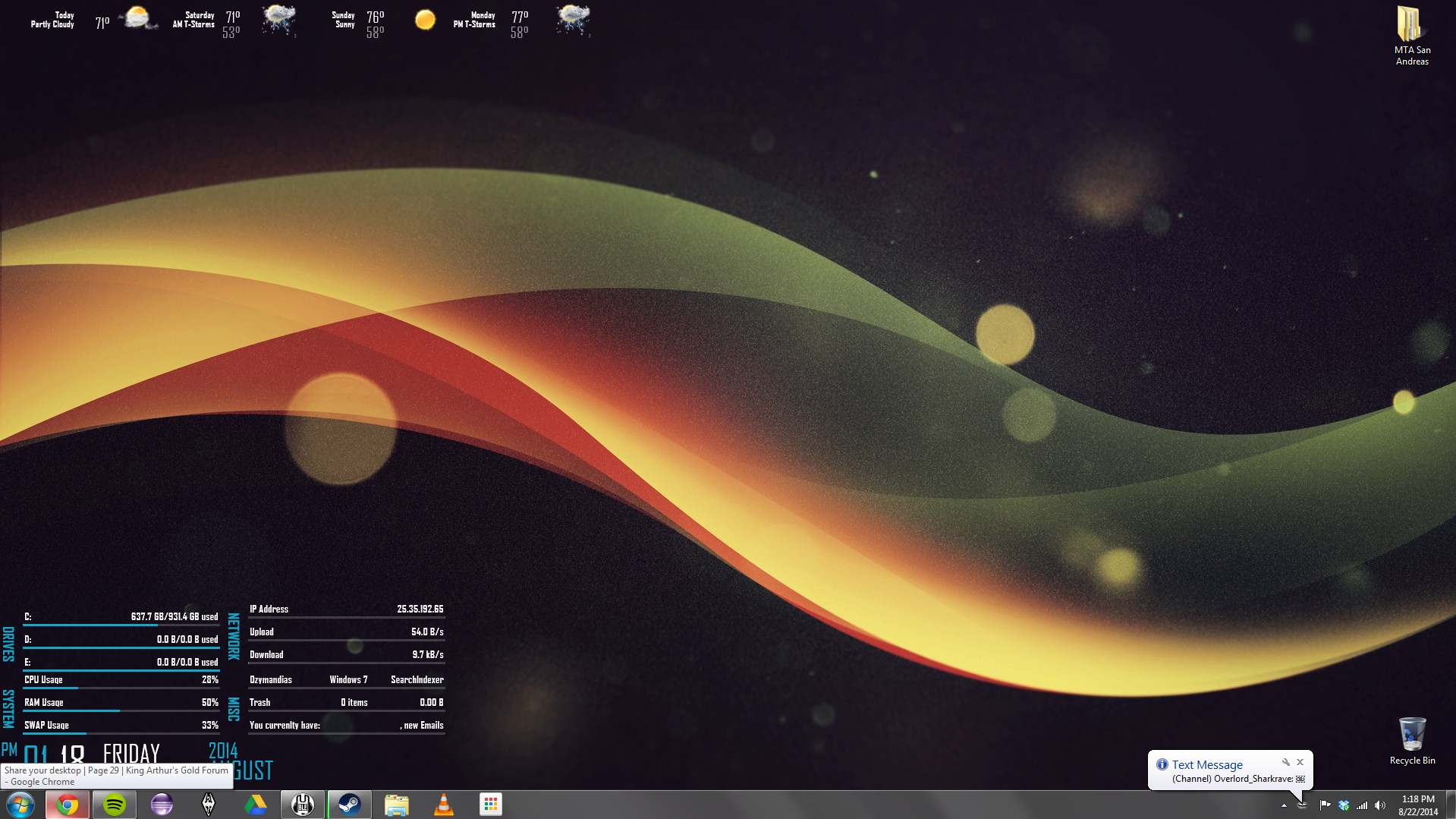Image resolution: width=1456 pixels, height=819 pixels.
Task: Click the 'Monday PM T-Storms' forecast label
Action: pyautogui.click(x=474, y=20)
